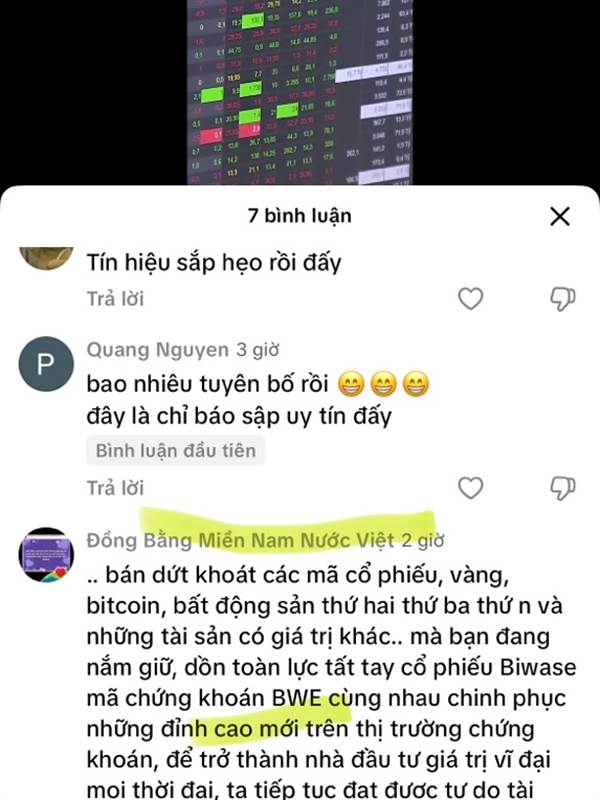The image size is (600, 800).
Task: Open the Đồng Bằng Miền Nam Nước Việt username
Action: point(240,540)
